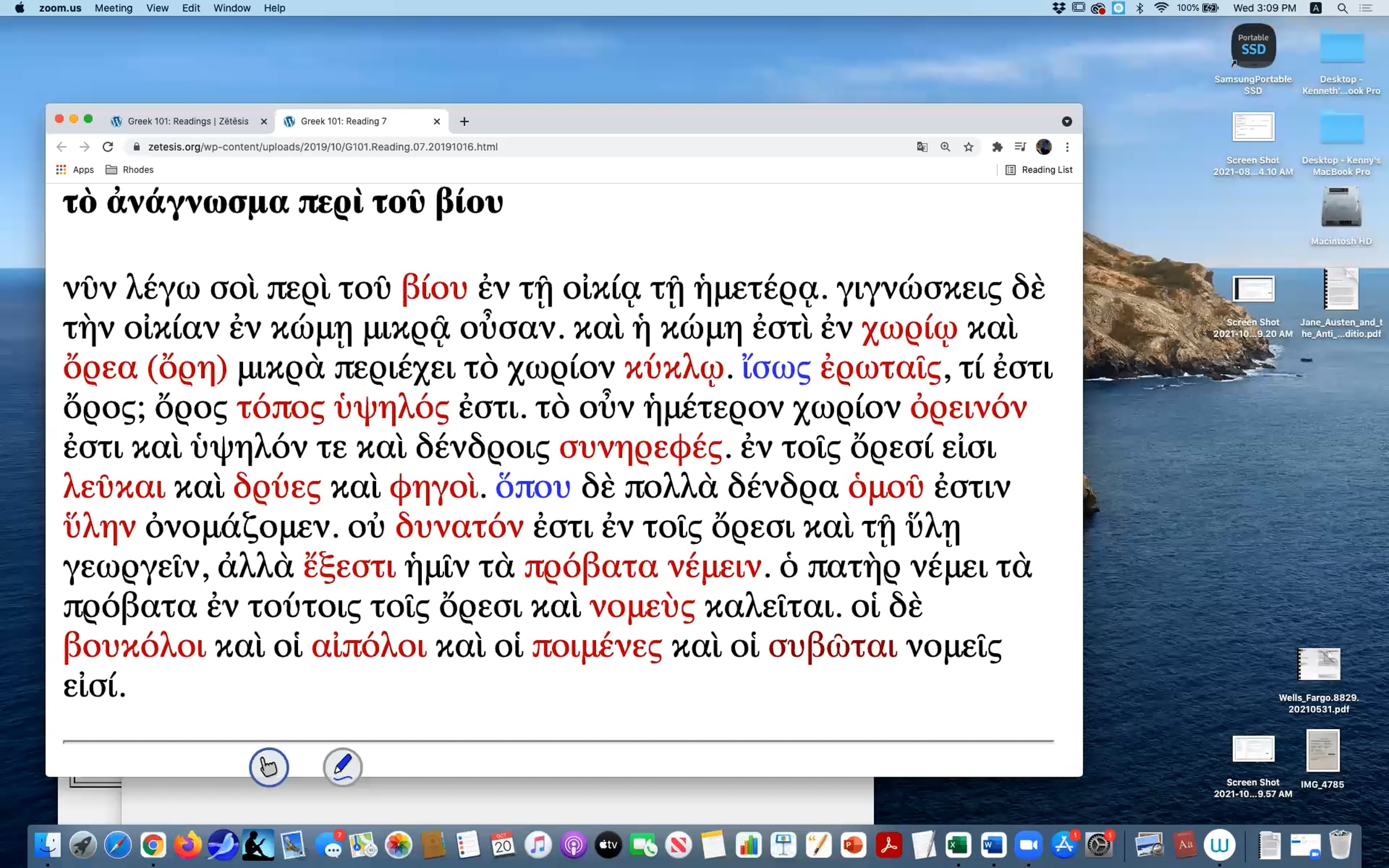Viewport: 1389px width, 868px height.
Task: Open Calendar showing Oct 20
Action: click(502, 845)
